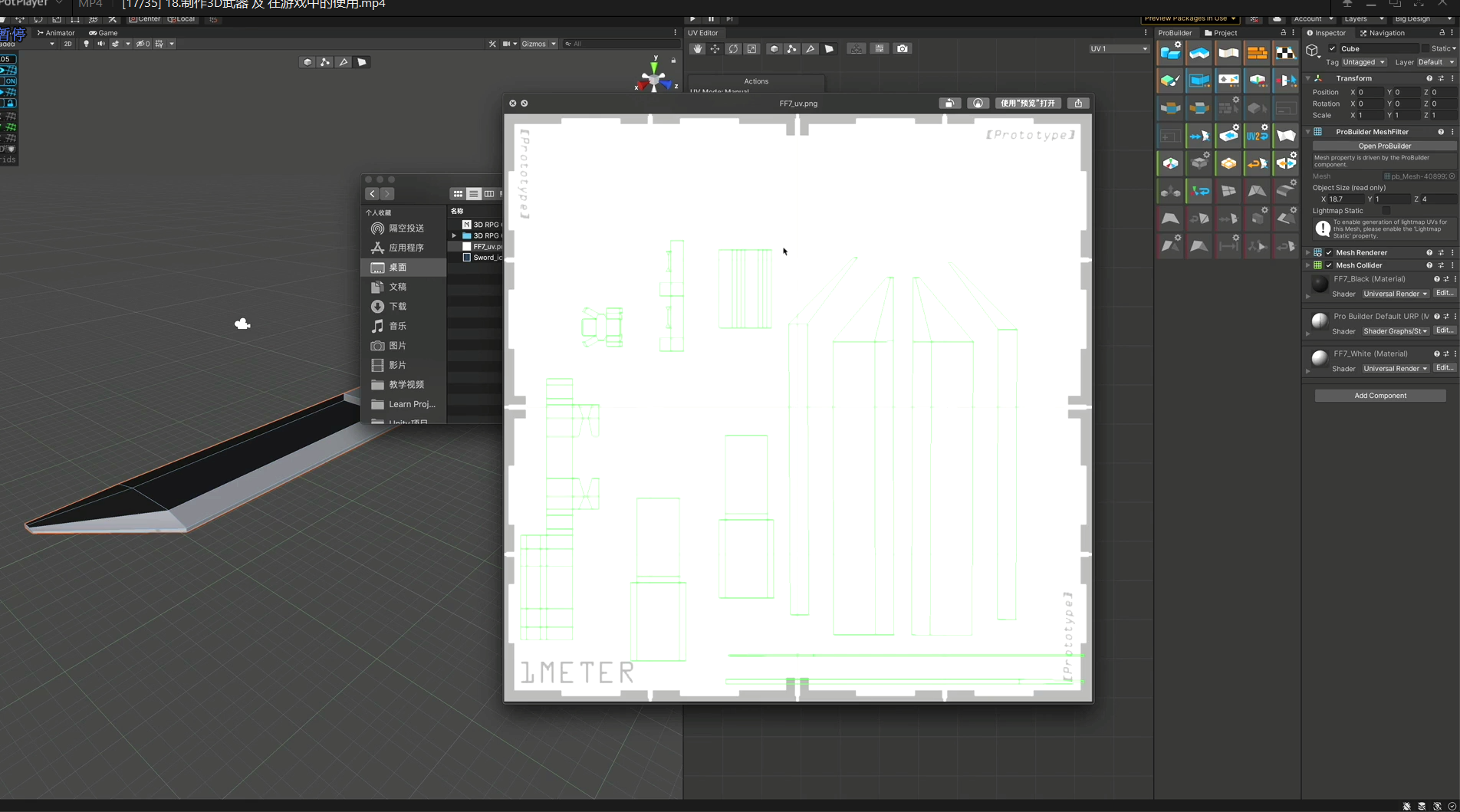
Task: Select the rotate tool in UV Editor toolbar
Action: (732, 48)
